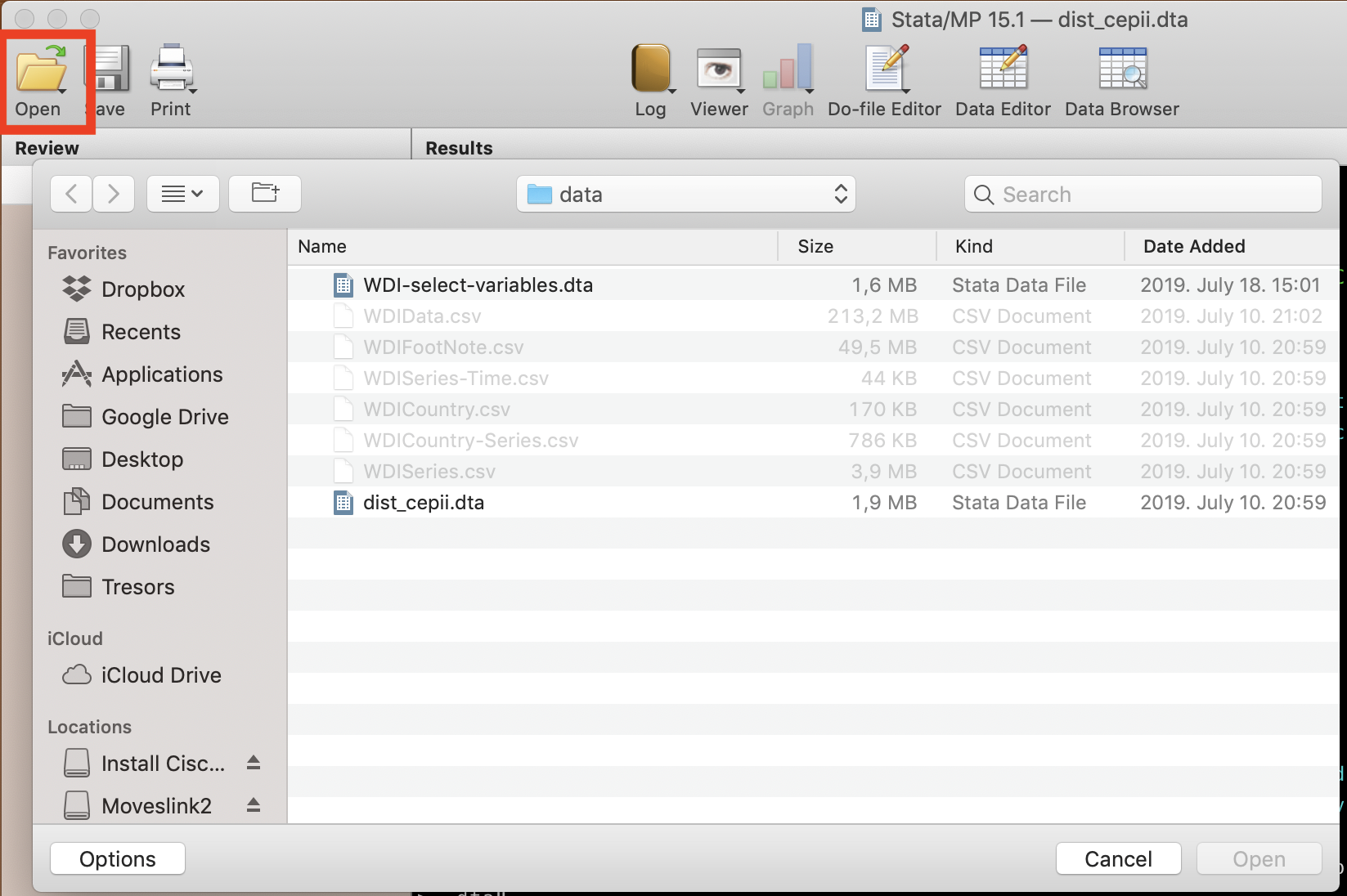Click the Open button in dialog
1347x896 pixels.
click(1259, 859)
